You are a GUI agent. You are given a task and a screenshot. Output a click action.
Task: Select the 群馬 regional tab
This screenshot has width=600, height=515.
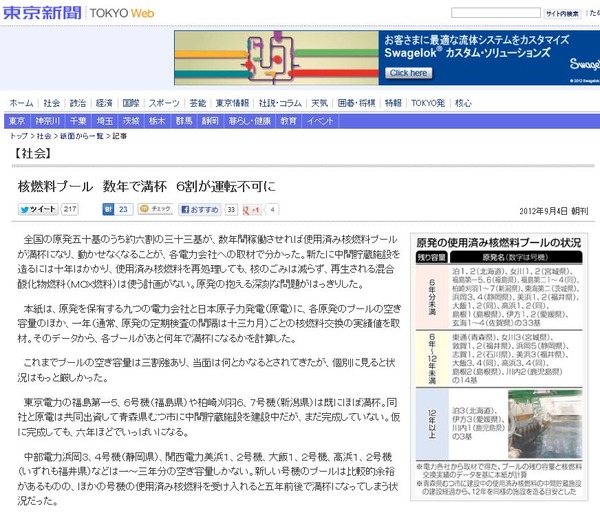[184, 121]
